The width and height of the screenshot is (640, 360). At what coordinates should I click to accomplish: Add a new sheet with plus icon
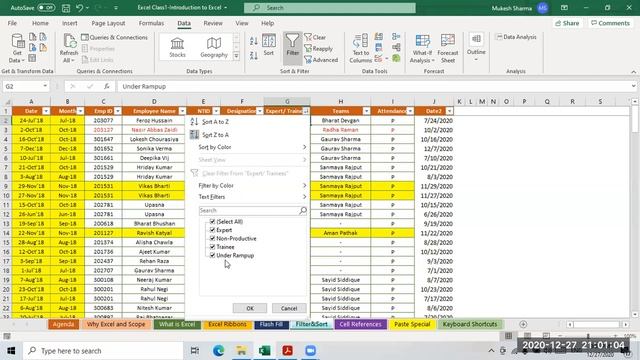[523, 324]
